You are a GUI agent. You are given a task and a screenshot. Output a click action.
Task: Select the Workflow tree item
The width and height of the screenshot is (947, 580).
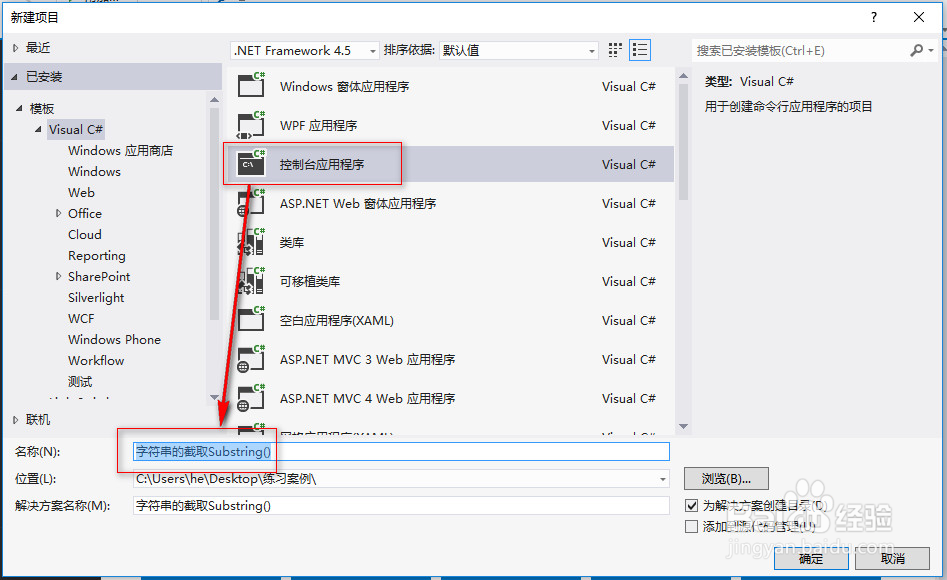(96, 361)
